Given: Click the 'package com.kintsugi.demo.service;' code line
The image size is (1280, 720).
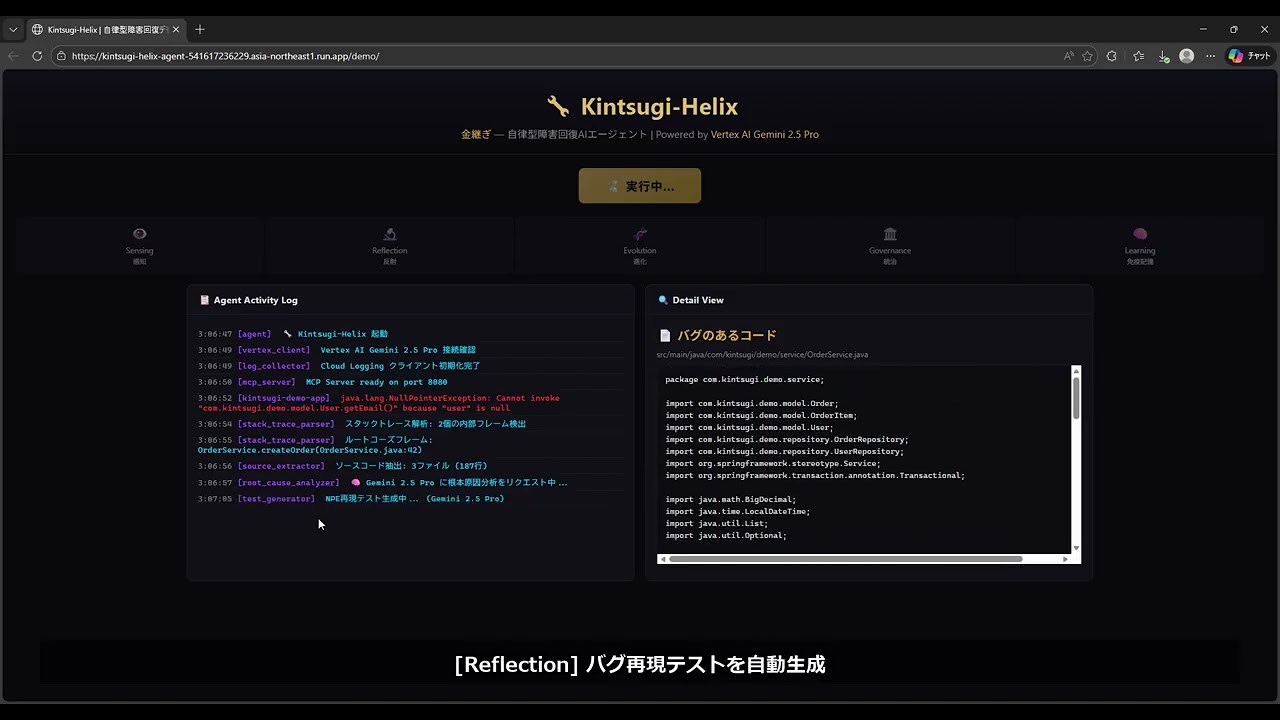Looking at the screenshot, I should click(745, 380).
